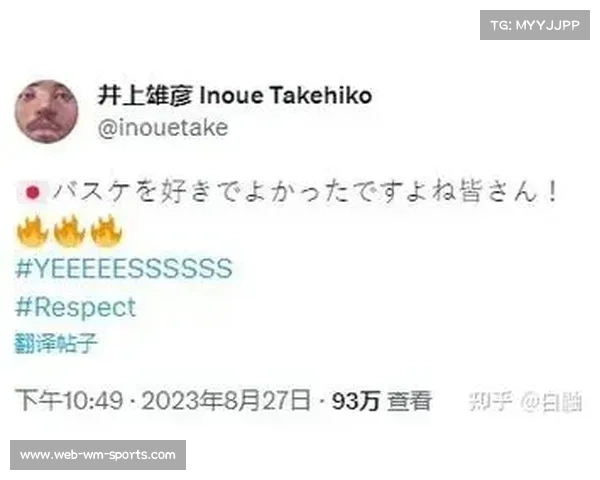Click the romanized name Inoue Takehiko
The height and width of the screenshot is (480, 600).
coord(286,95)
